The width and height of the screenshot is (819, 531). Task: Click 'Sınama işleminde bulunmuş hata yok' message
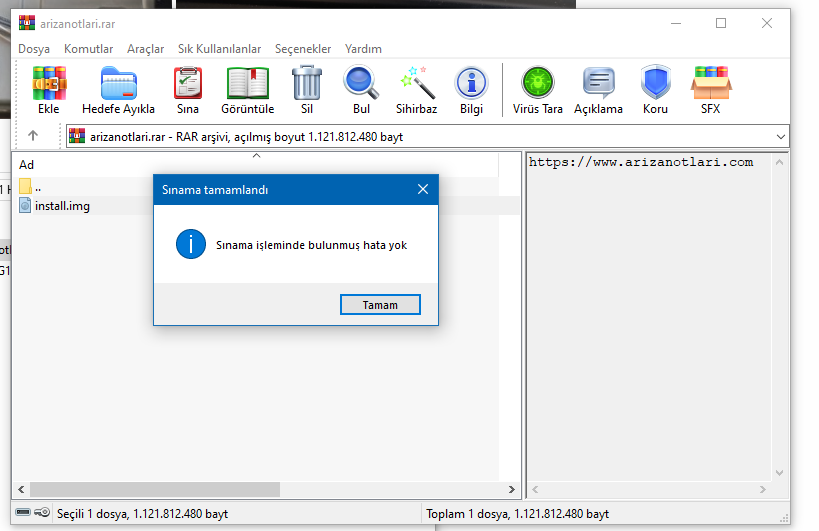pos(311,245)
